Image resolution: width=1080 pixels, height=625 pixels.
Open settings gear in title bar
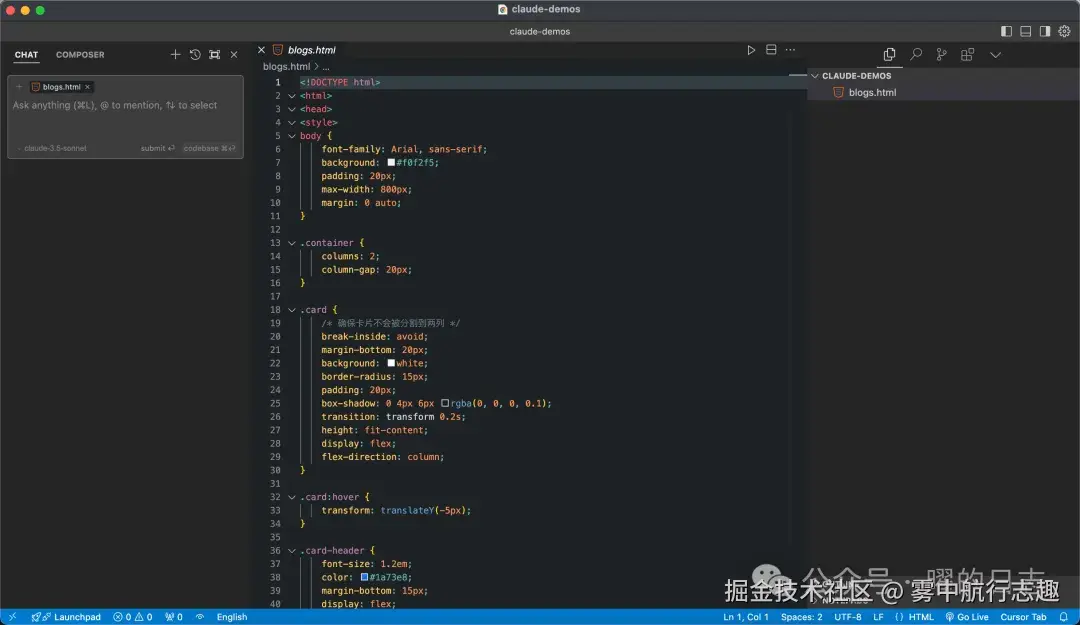[1064, 31]
